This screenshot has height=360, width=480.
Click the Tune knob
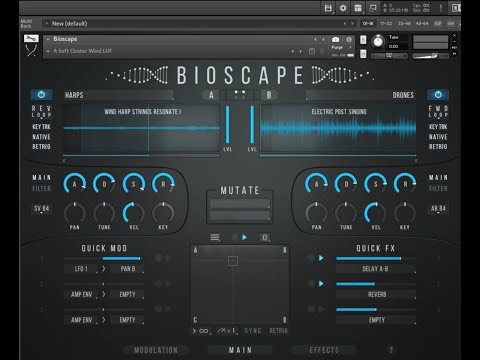(x=378, y=42)
